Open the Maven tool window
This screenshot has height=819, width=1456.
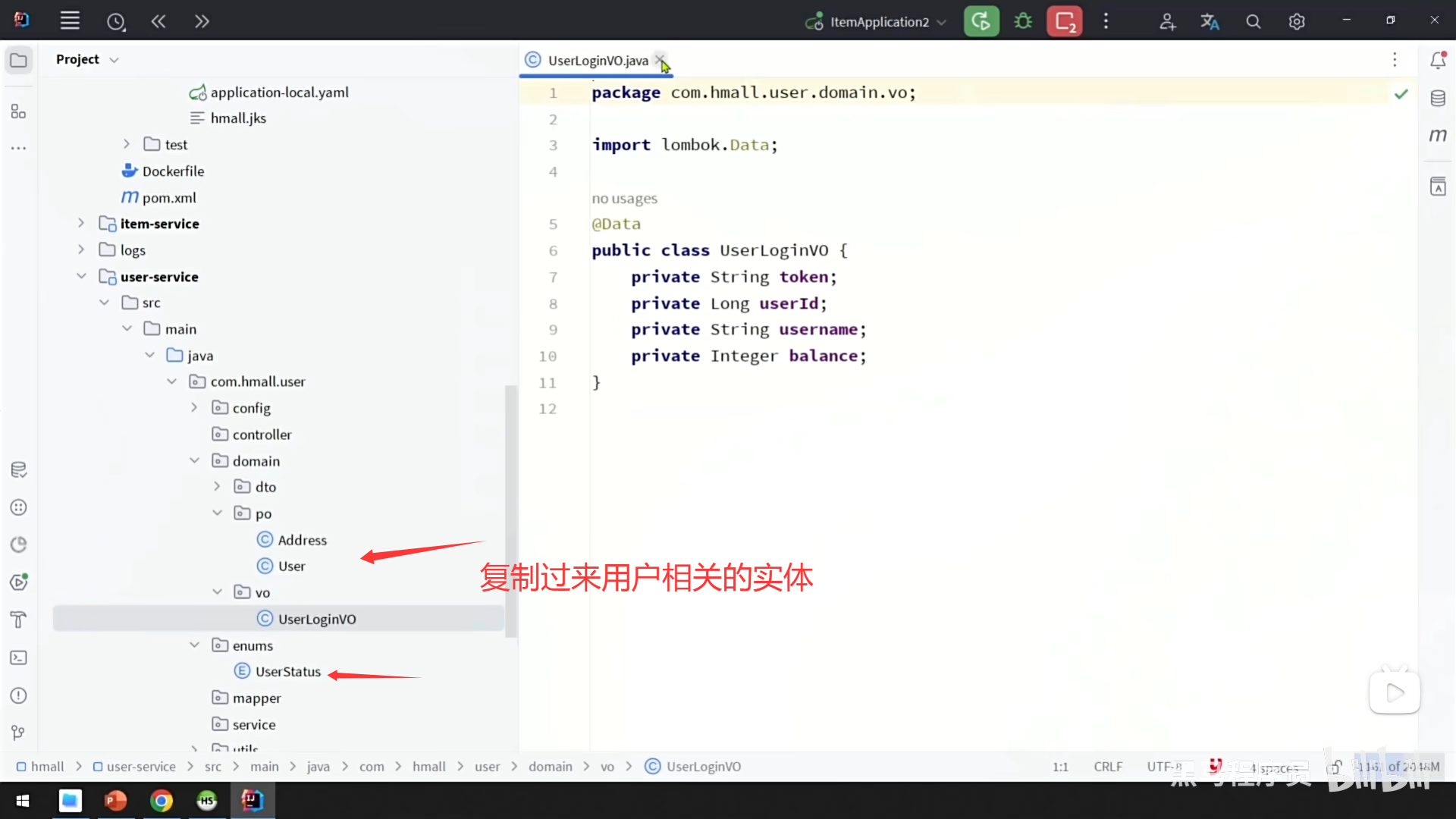(1438, 136)
